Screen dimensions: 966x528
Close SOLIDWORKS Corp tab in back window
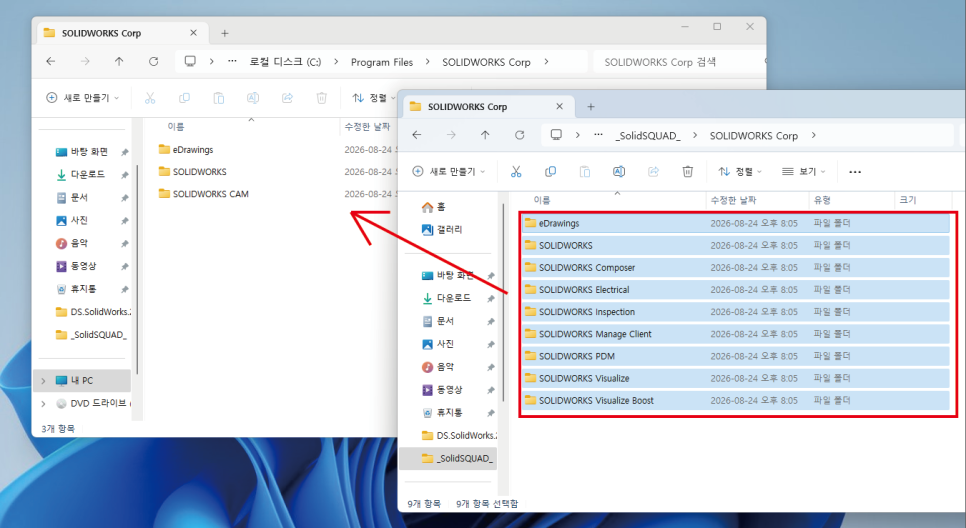pyautogui.click(x=193, y=33)
